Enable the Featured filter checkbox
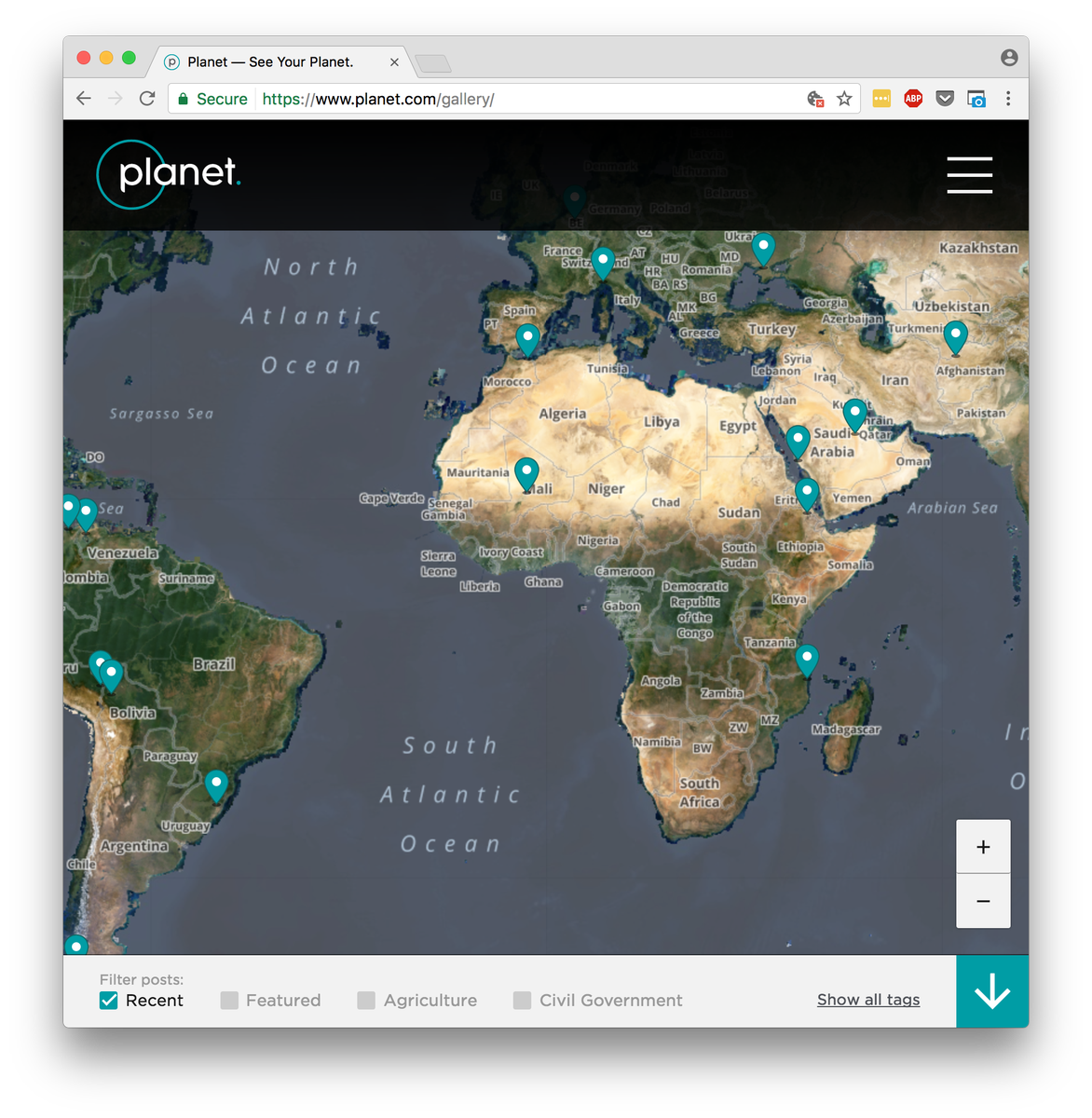The image size is (1092, 1118). (229, 1001)
